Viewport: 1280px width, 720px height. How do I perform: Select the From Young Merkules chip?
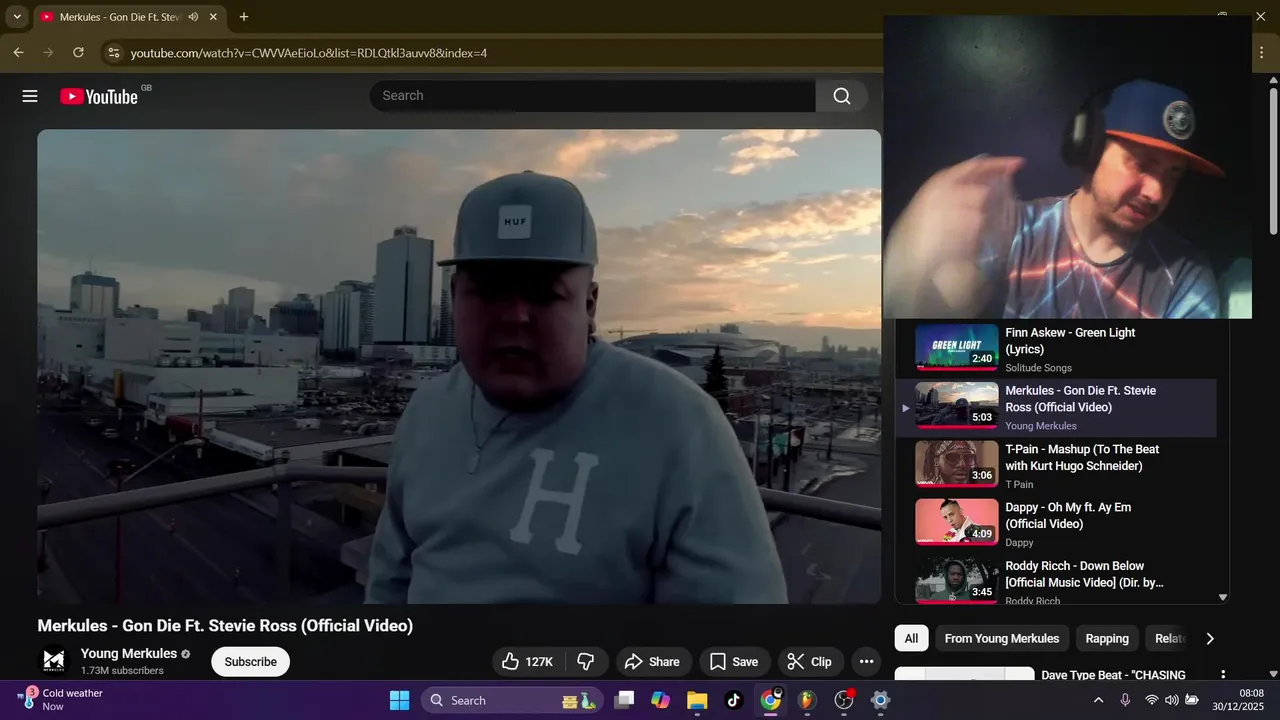(1002, 638)
